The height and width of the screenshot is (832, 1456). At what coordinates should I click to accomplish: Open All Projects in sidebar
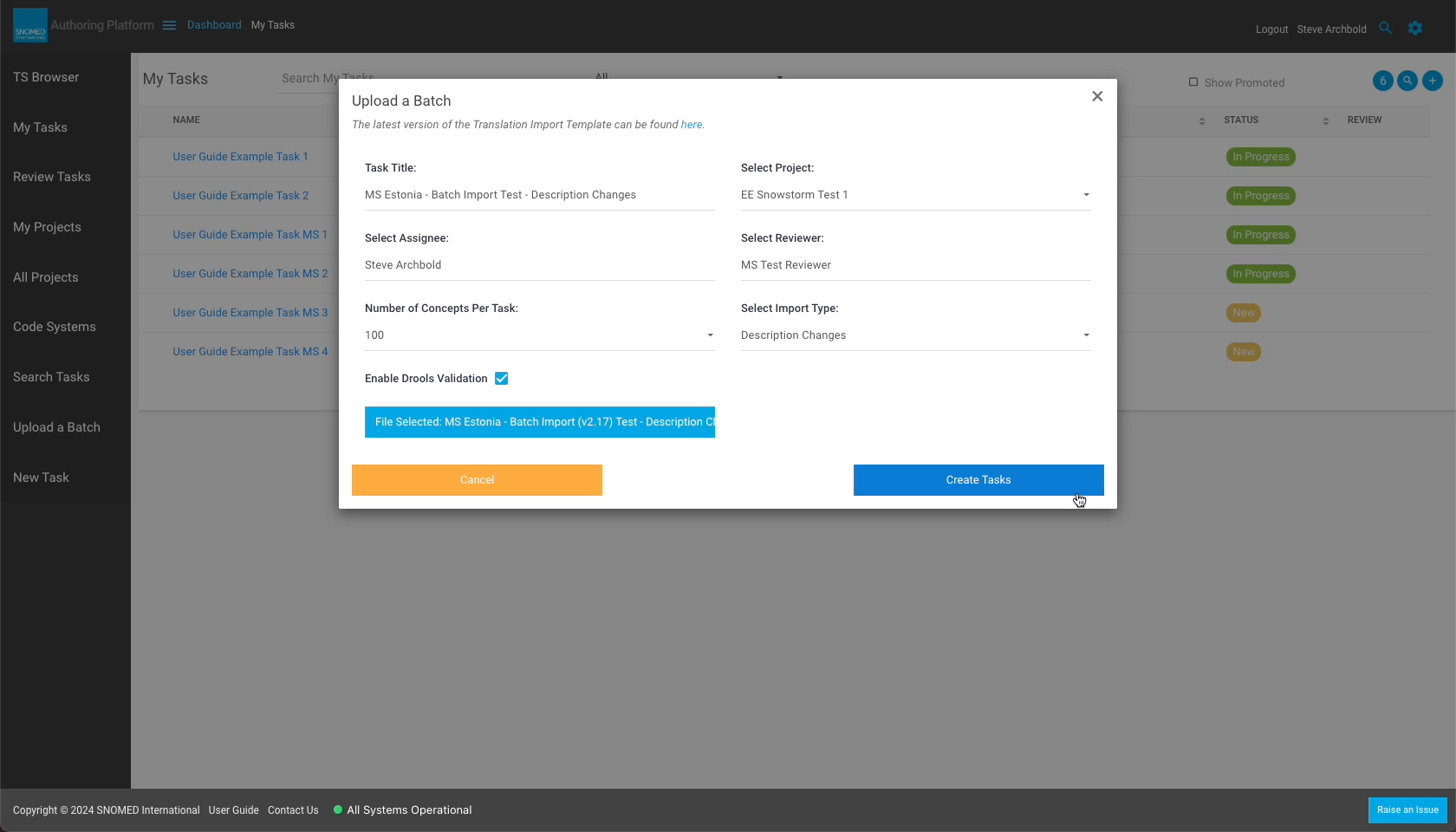(46, 277)
